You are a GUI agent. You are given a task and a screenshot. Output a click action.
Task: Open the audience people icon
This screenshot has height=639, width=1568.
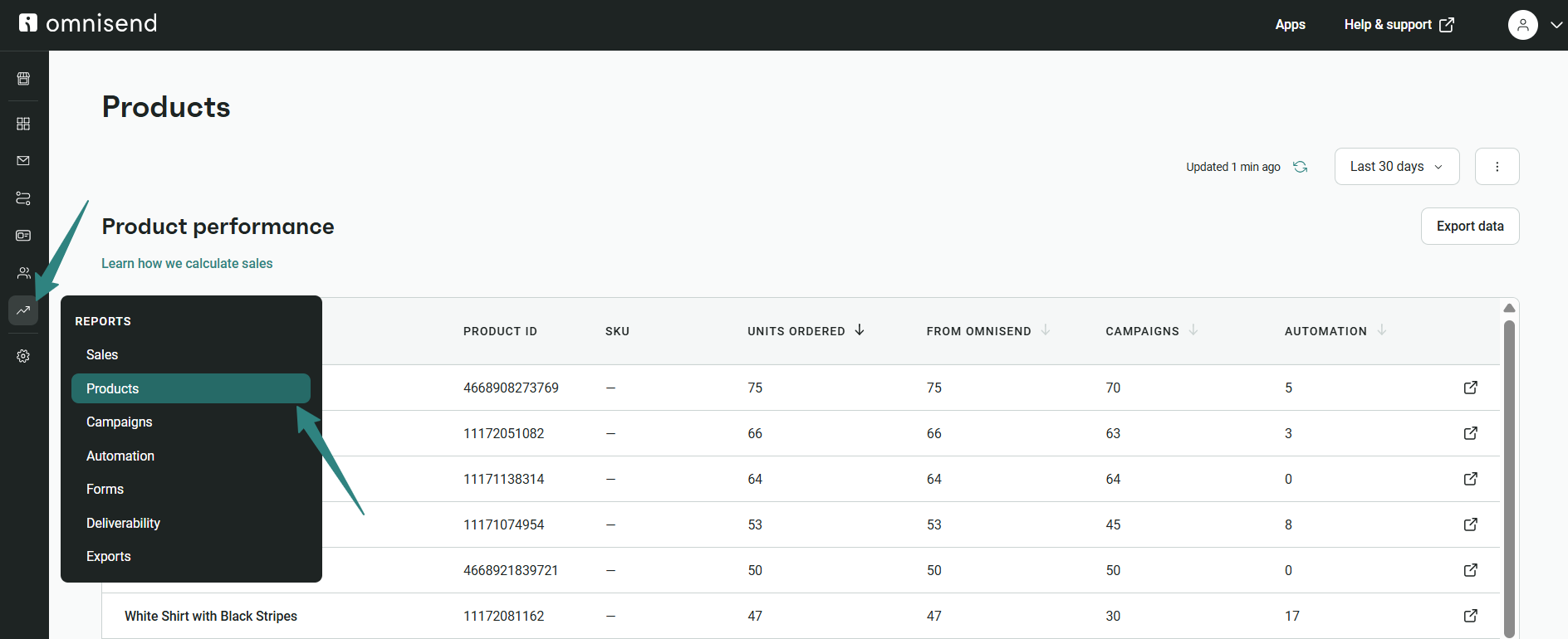23,273
